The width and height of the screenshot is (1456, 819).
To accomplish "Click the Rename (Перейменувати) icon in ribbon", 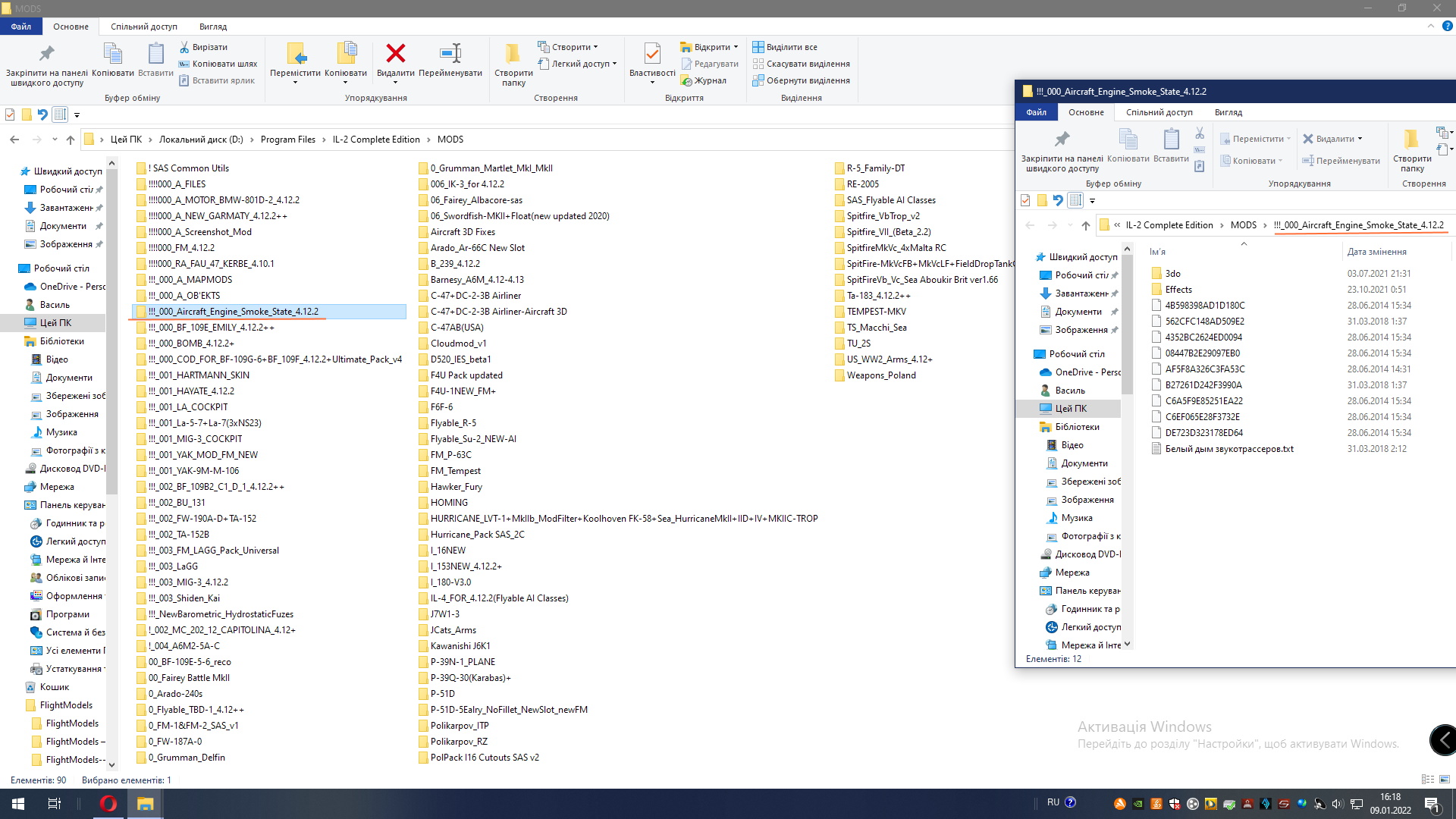I will click(450, 54).
